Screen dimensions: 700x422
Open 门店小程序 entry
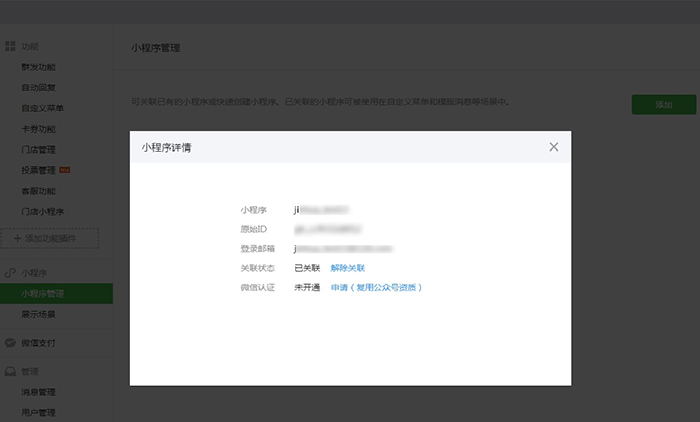pyautogui.click(x=42, y=212)
